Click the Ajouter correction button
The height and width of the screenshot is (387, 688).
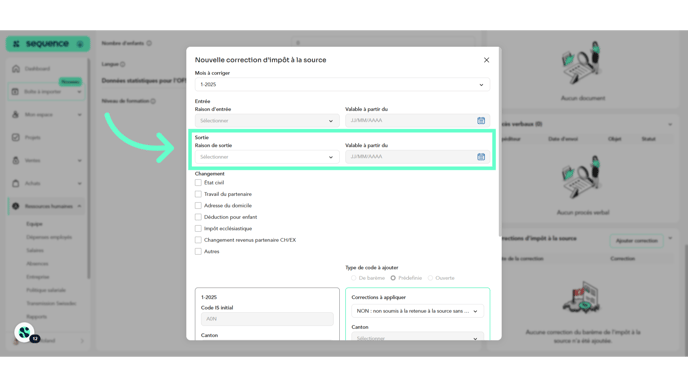pos(636,241)
